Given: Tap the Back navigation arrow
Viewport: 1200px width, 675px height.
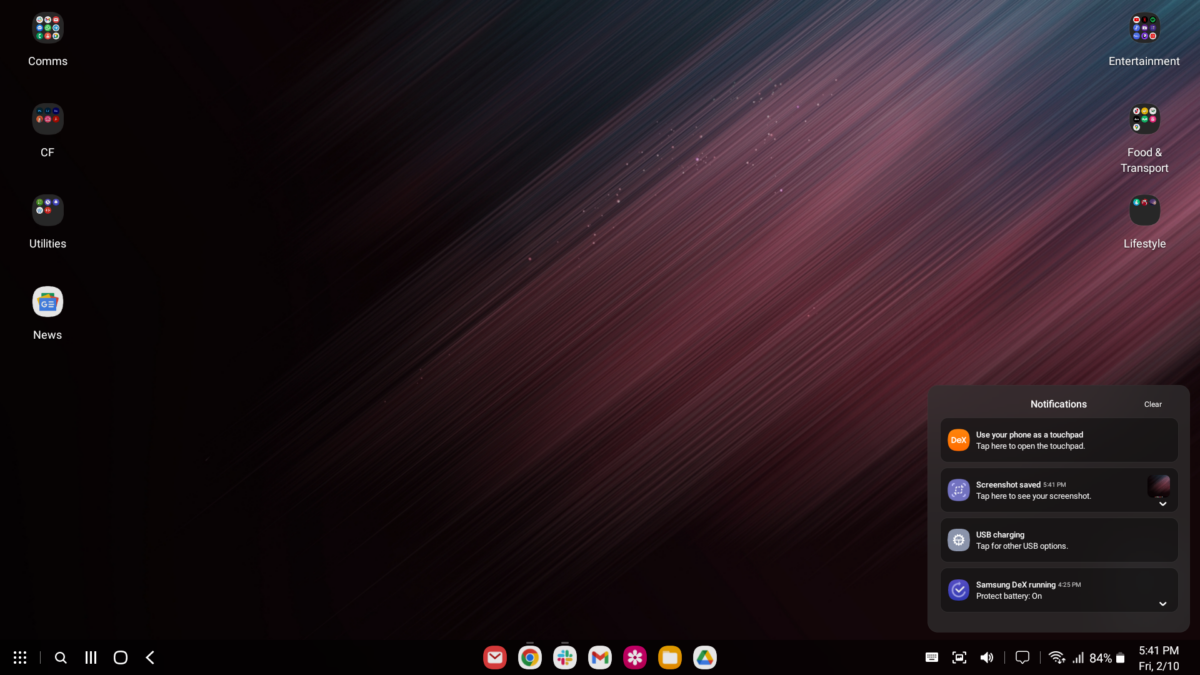Looking at the screenshot, I should click(150, 657).
